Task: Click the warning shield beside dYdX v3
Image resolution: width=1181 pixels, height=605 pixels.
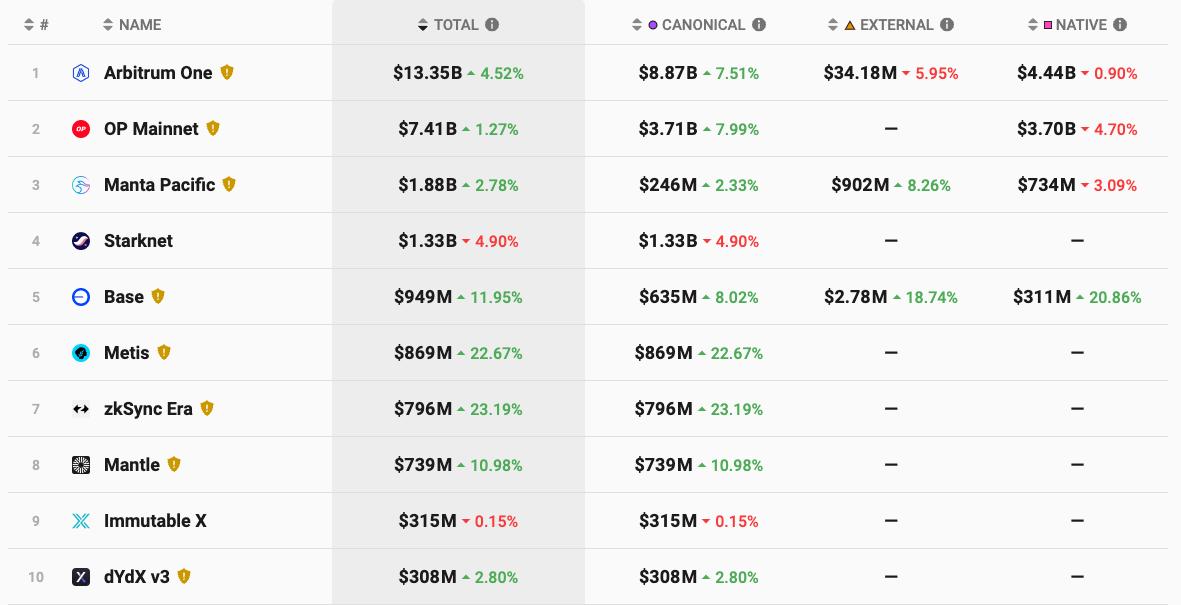Action: click(184, 577)
